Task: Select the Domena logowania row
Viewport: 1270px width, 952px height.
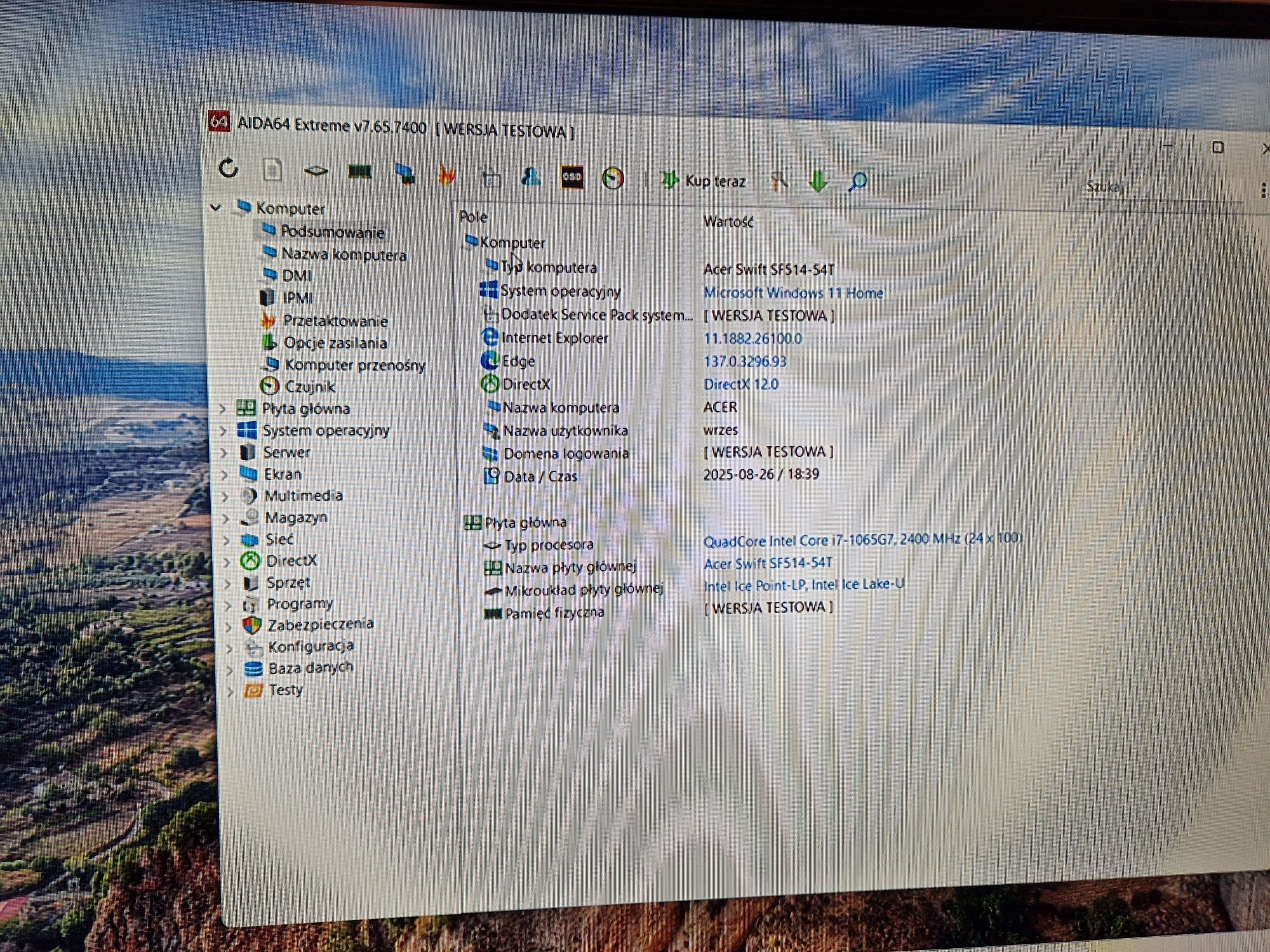Action: click(x=658, y=453)
